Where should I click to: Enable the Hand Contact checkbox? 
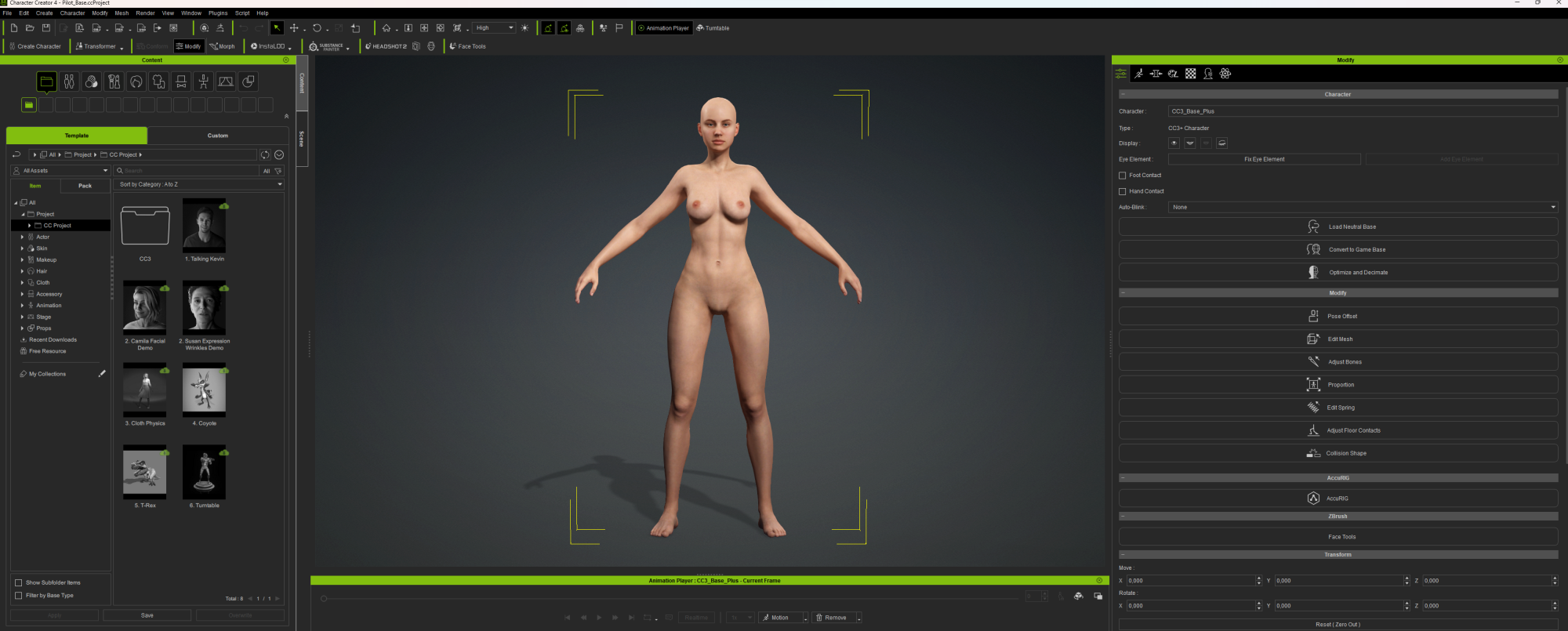1123,191
